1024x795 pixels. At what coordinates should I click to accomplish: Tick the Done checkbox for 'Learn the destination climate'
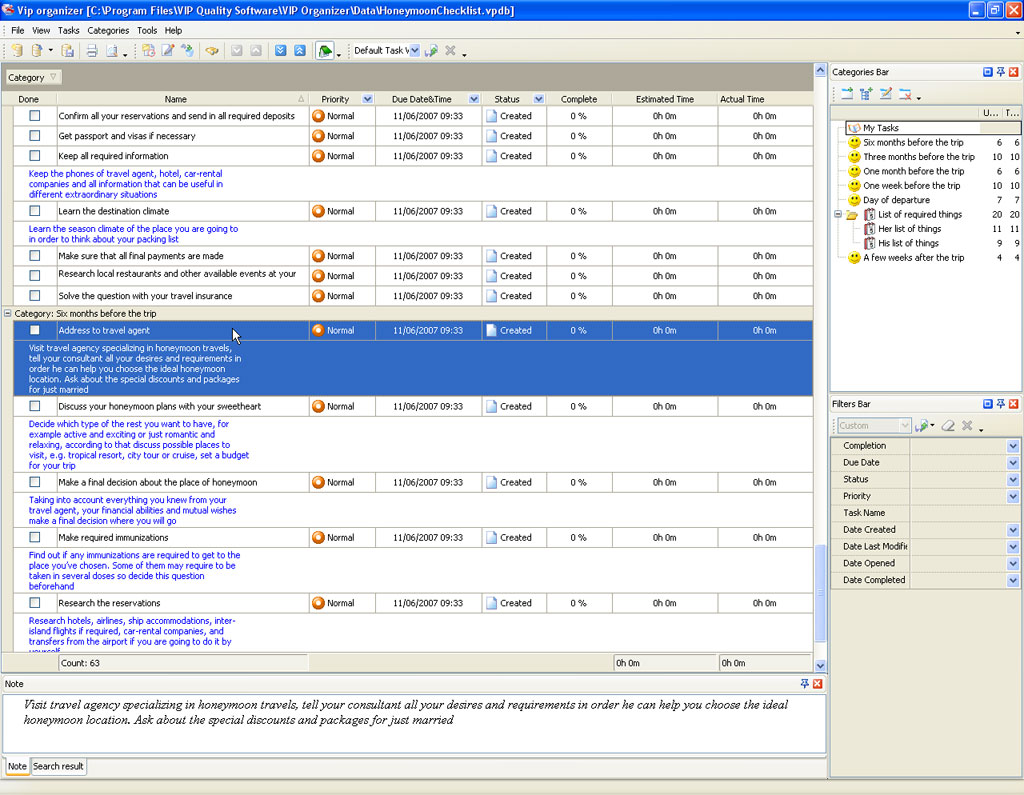click(x=35, y=211)
